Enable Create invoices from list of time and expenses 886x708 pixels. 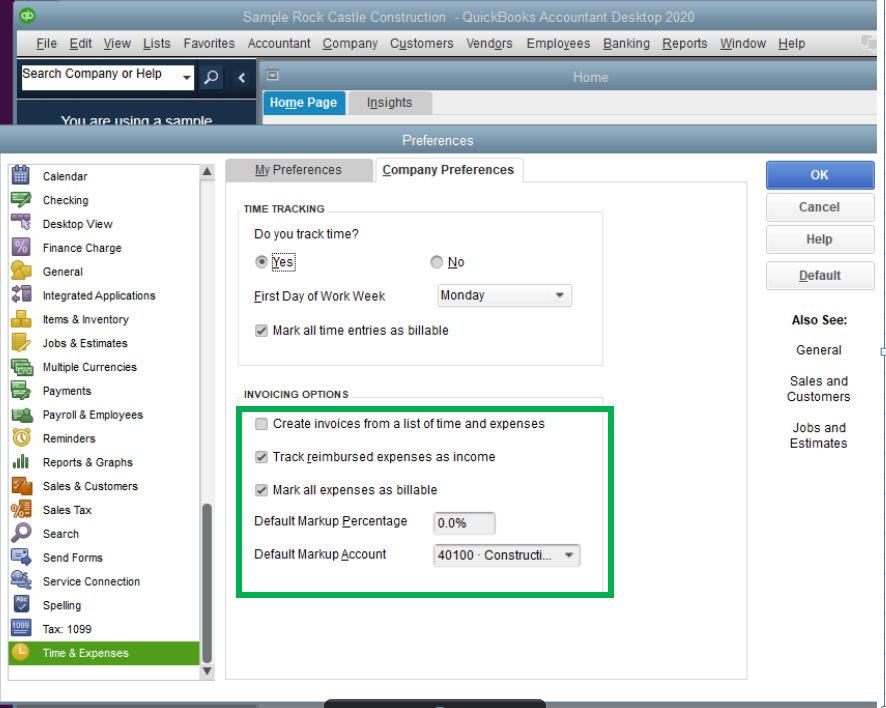pos(261,424)
